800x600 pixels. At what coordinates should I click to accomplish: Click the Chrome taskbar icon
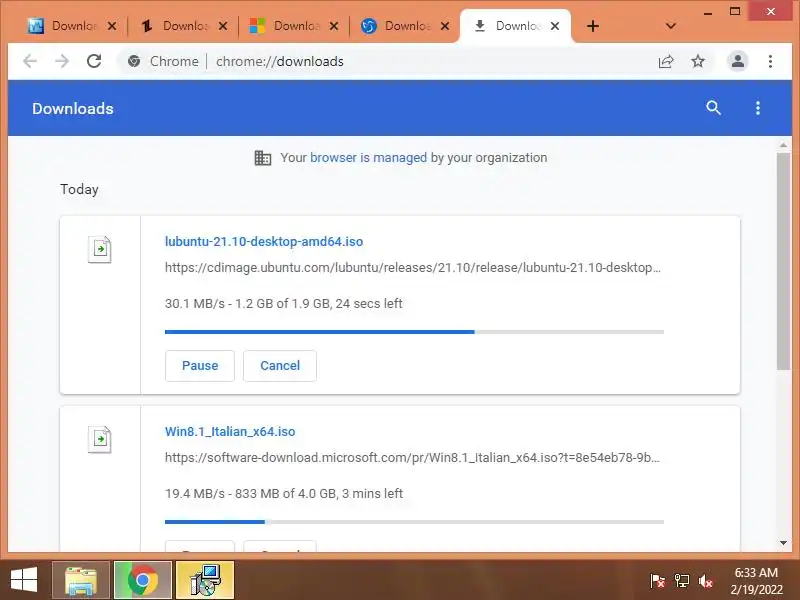(x=143, y=580)
